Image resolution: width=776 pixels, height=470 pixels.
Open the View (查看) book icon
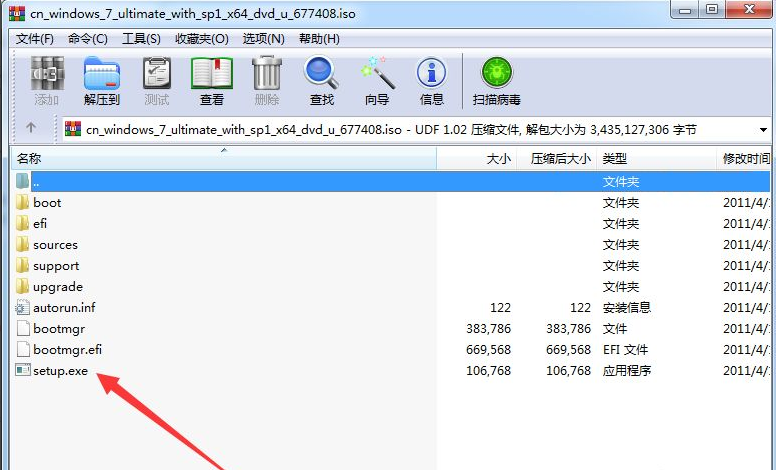coord(212,73)
